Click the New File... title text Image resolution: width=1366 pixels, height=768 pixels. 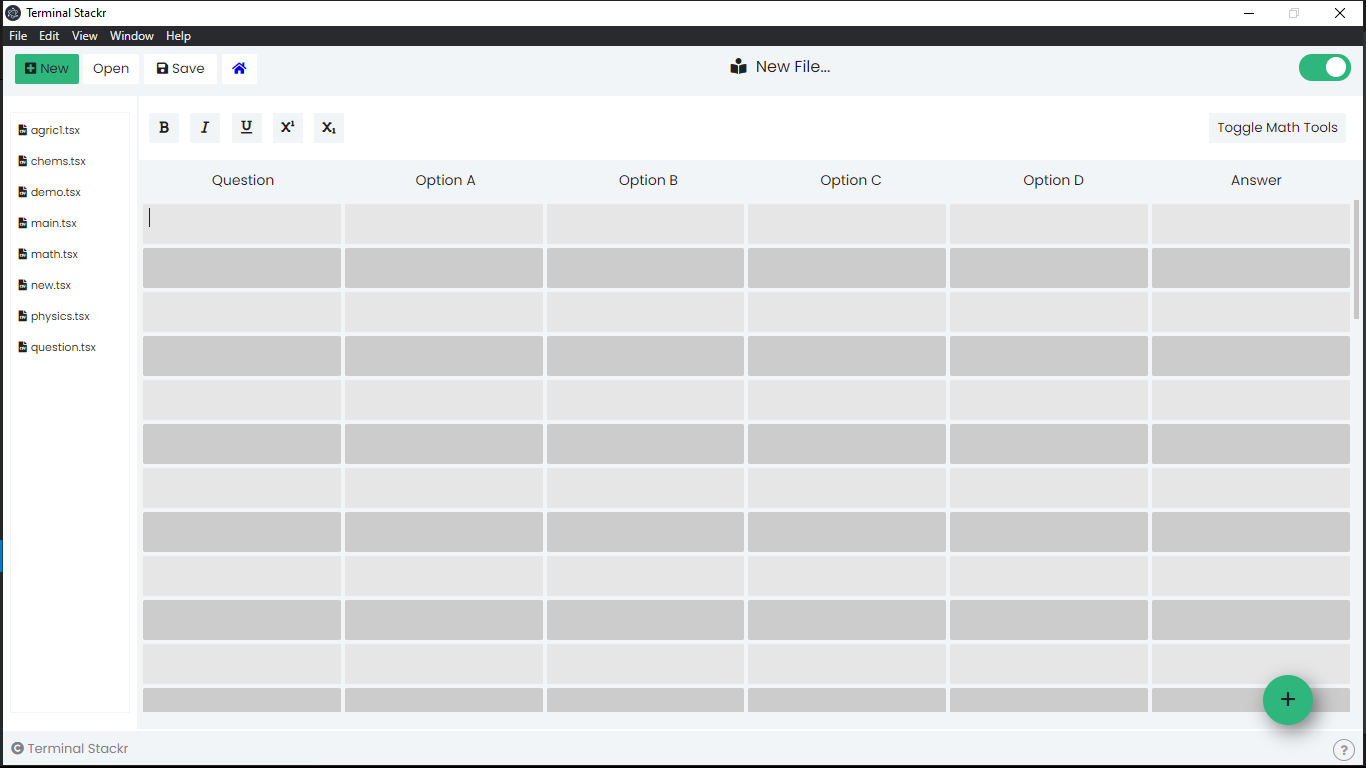click(793, 67)
